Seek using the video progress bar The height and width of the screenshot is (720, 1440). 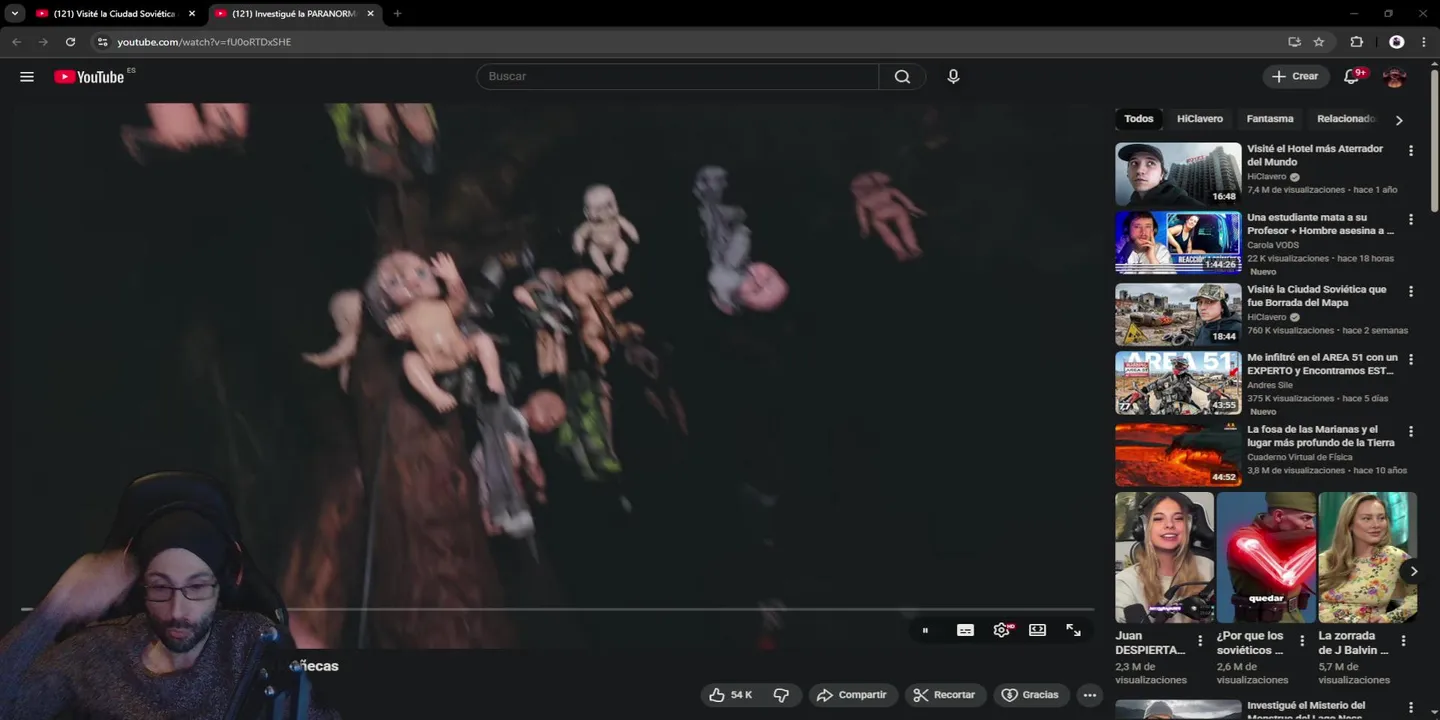point(557,609)
